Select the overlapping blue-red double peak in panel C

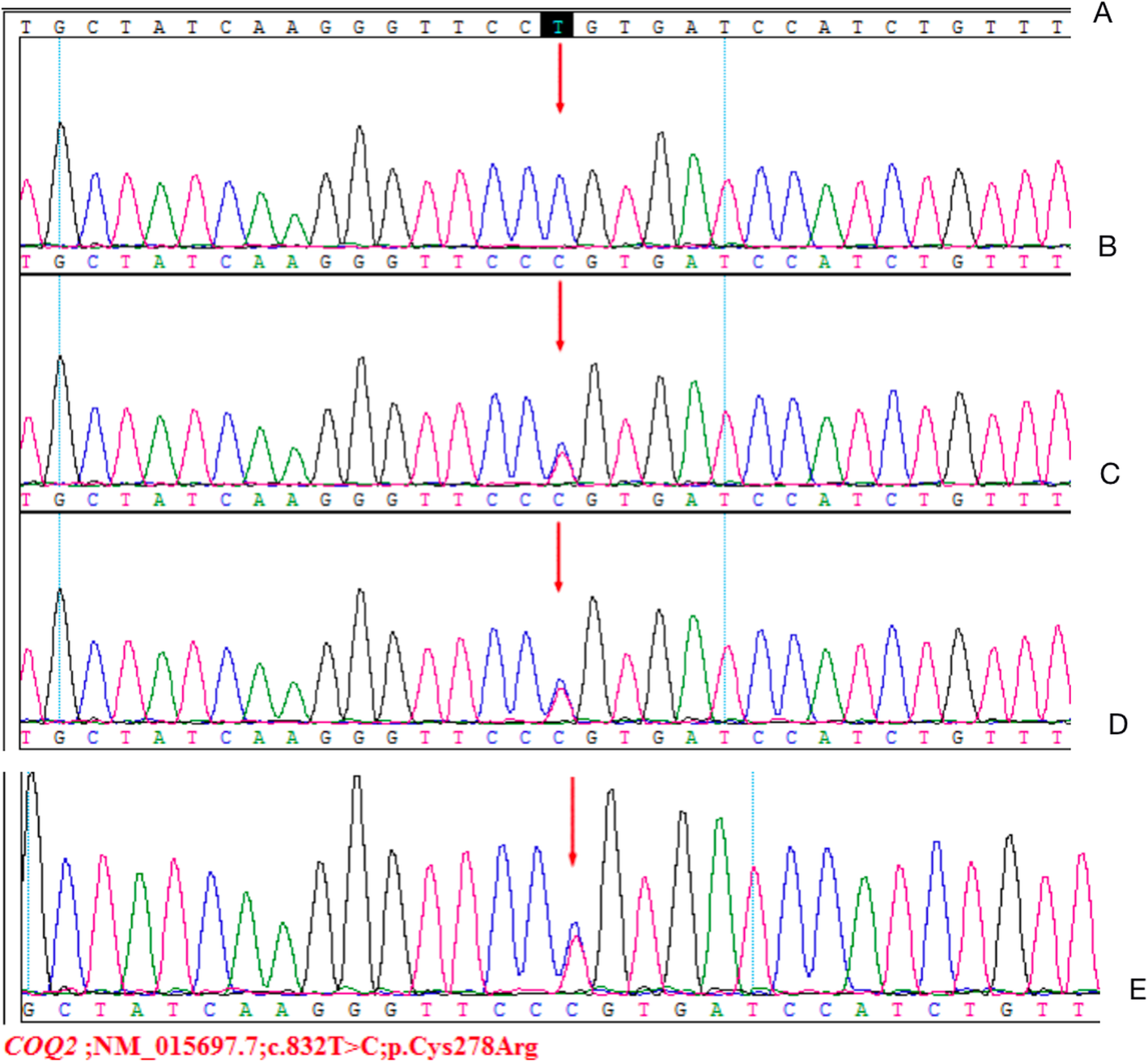tap(562, 464)
